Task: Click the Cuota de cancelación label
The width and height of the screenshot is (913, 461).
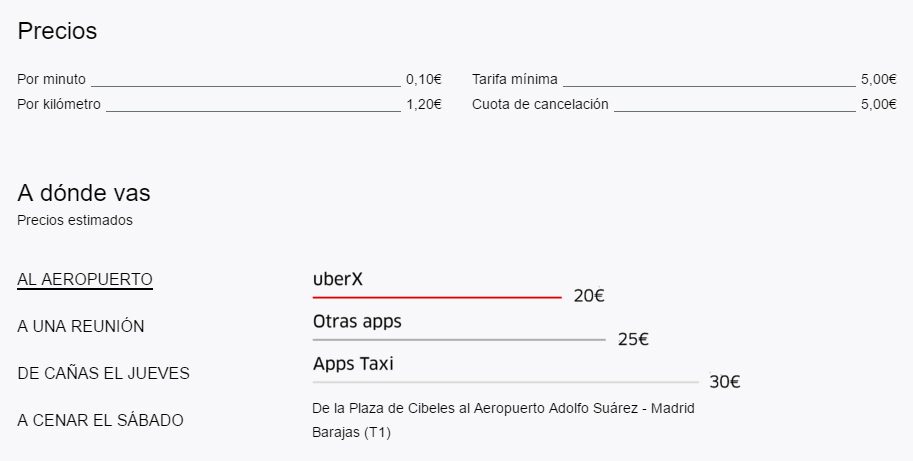Action: click(540, 104)
